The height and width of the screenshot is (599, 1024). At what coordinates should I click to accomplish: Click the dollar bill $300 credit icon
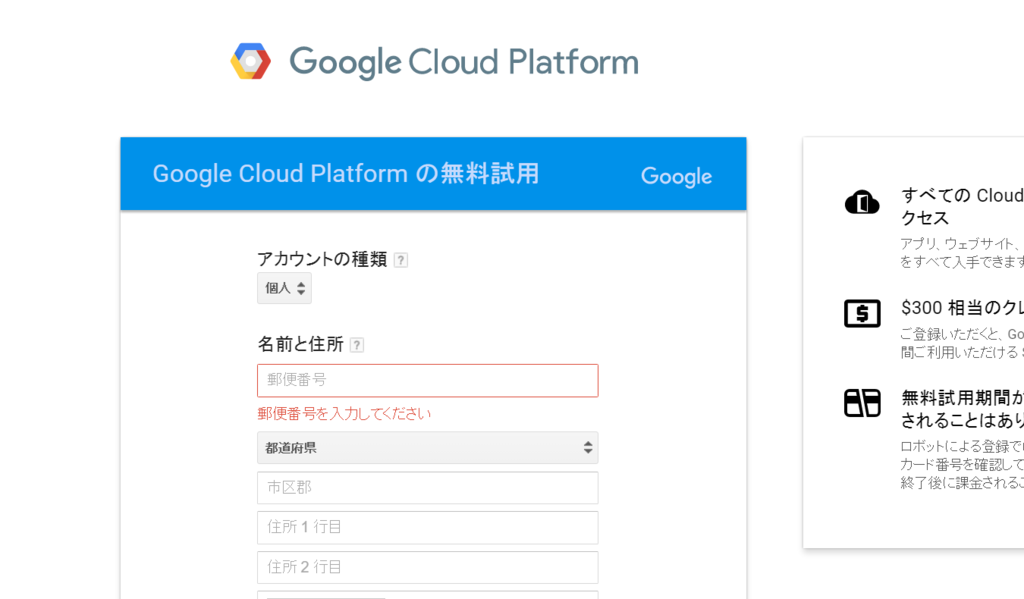862,314
